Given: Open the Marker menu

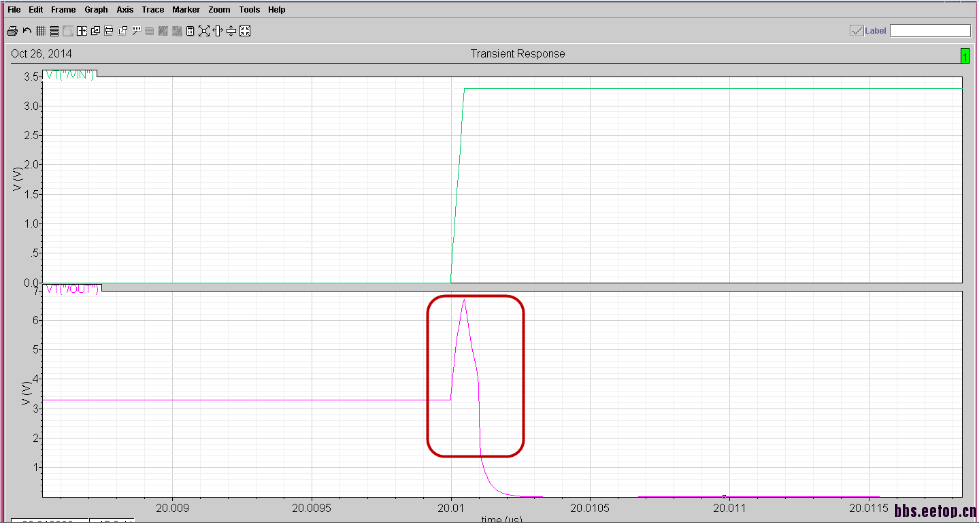Looking at the screenshot, I should click(x=187, y=10).
